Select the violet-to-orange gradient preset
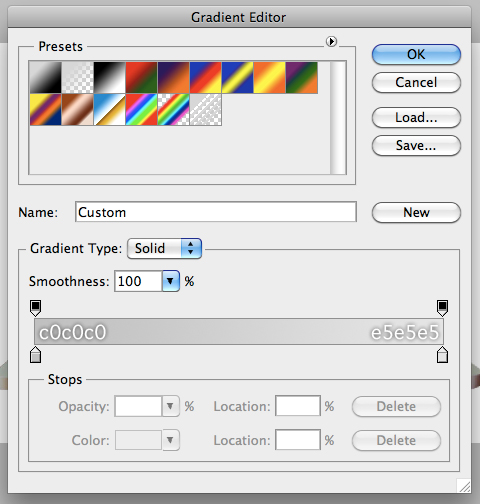The image size is (480, 504). (x=174, y=77)
